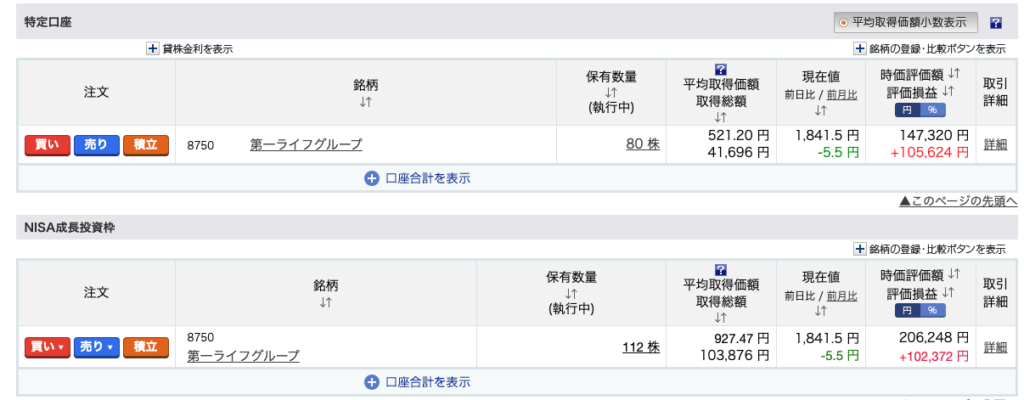Open the 売り dropdown in NISA row

coord(96,347)
